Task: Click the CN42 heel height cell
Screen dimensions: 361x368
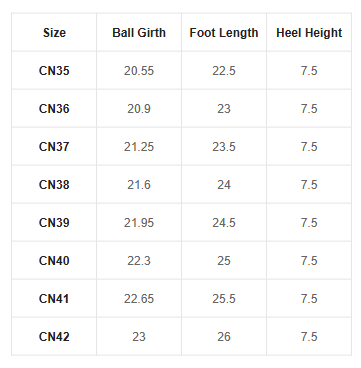Action: point(309,337)
